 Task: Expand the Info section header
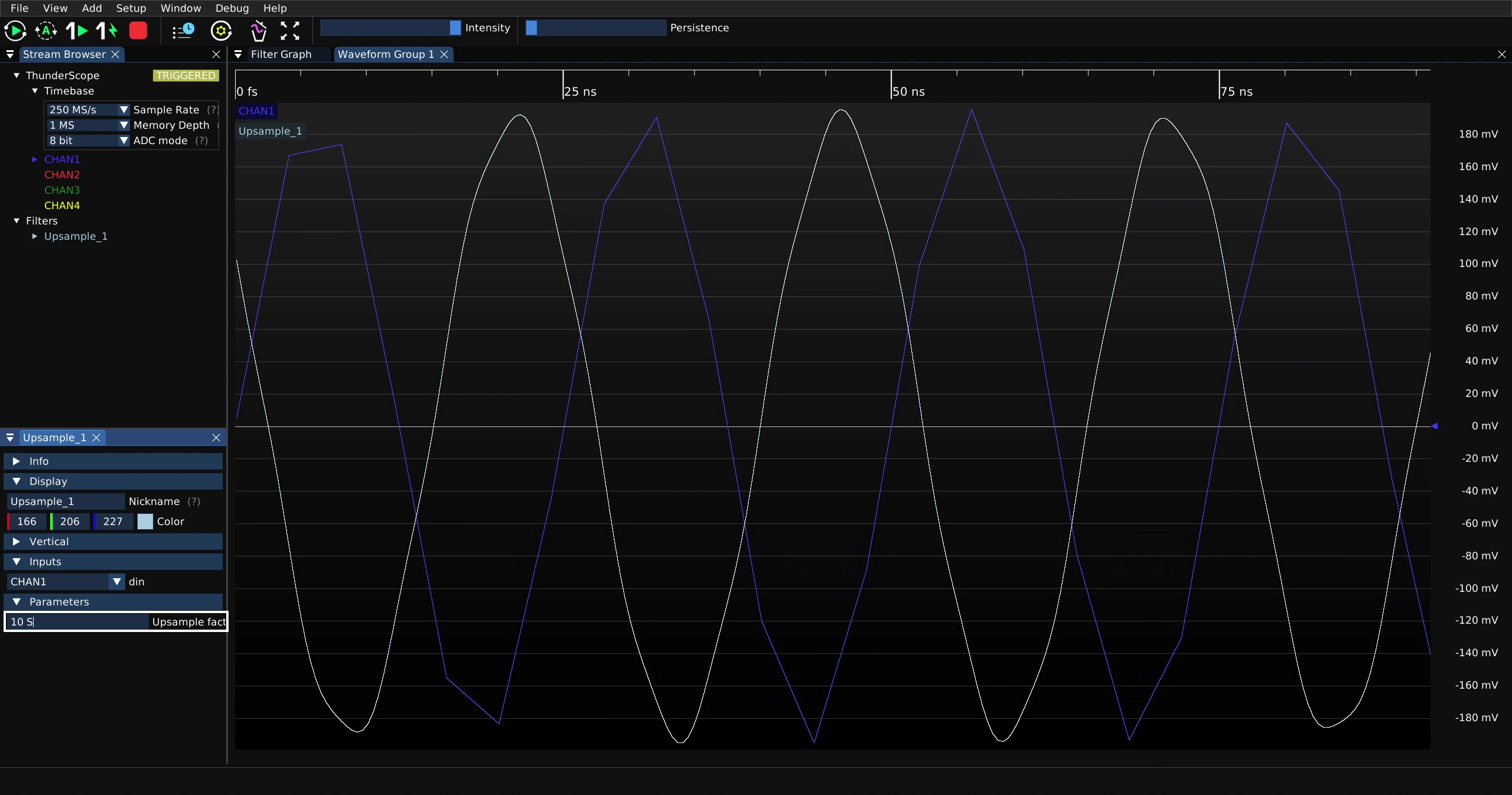tap(113, 461)
